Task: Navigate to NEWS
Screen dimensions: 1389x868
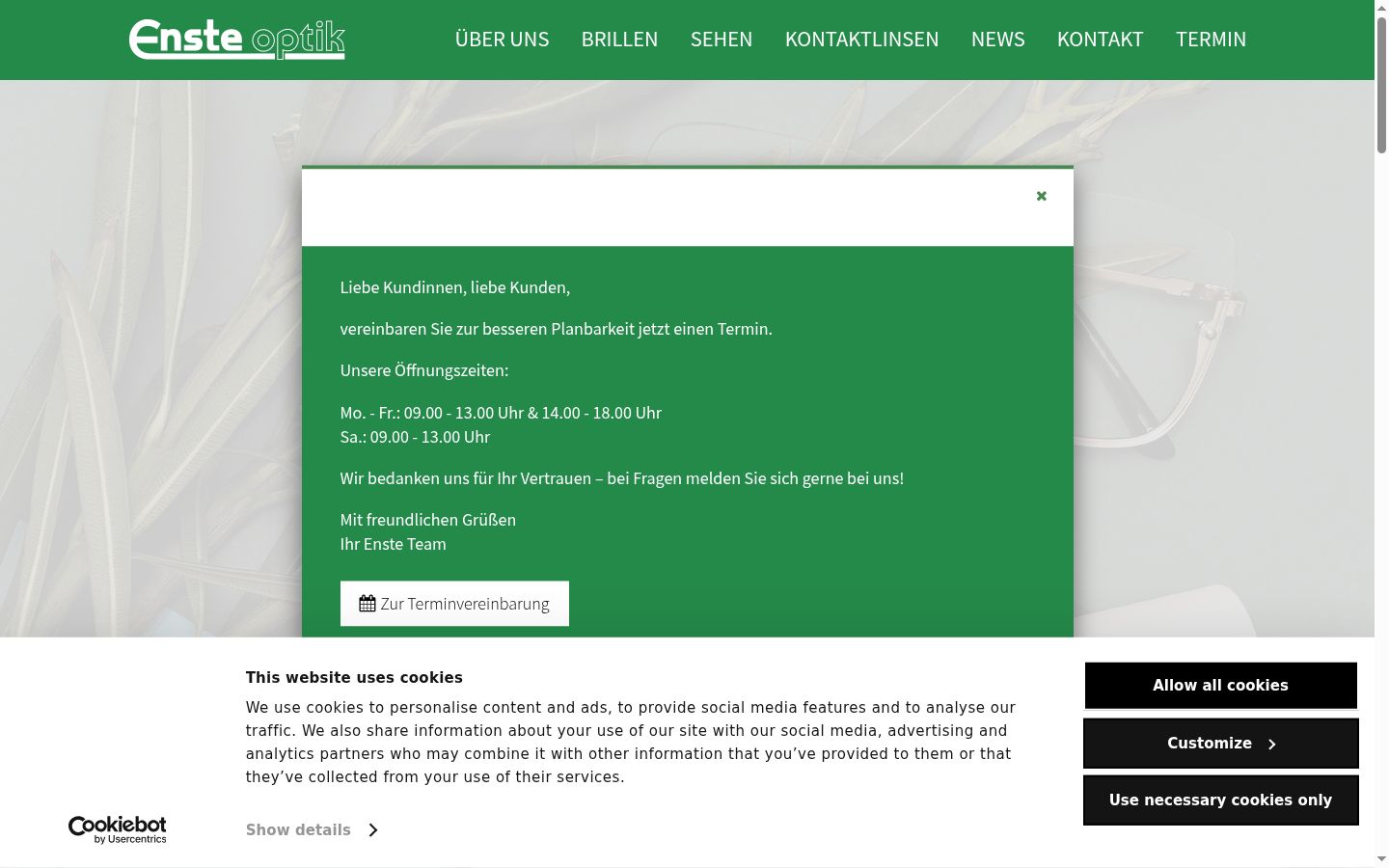Action: [x=997, y=40]
